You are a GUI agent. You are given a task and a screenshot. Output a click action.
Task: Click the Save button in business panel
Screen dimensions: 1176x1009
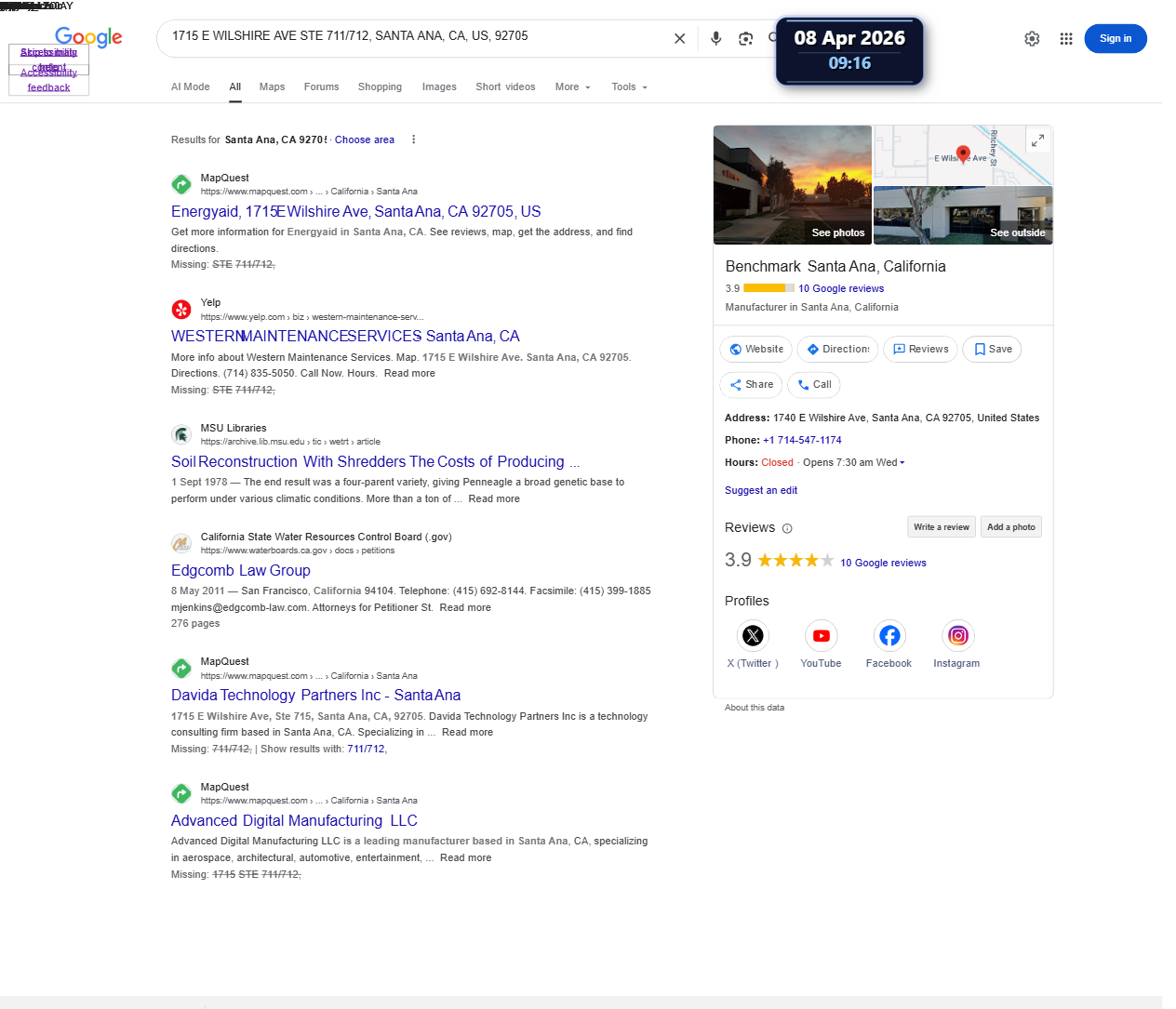point(992,349)
